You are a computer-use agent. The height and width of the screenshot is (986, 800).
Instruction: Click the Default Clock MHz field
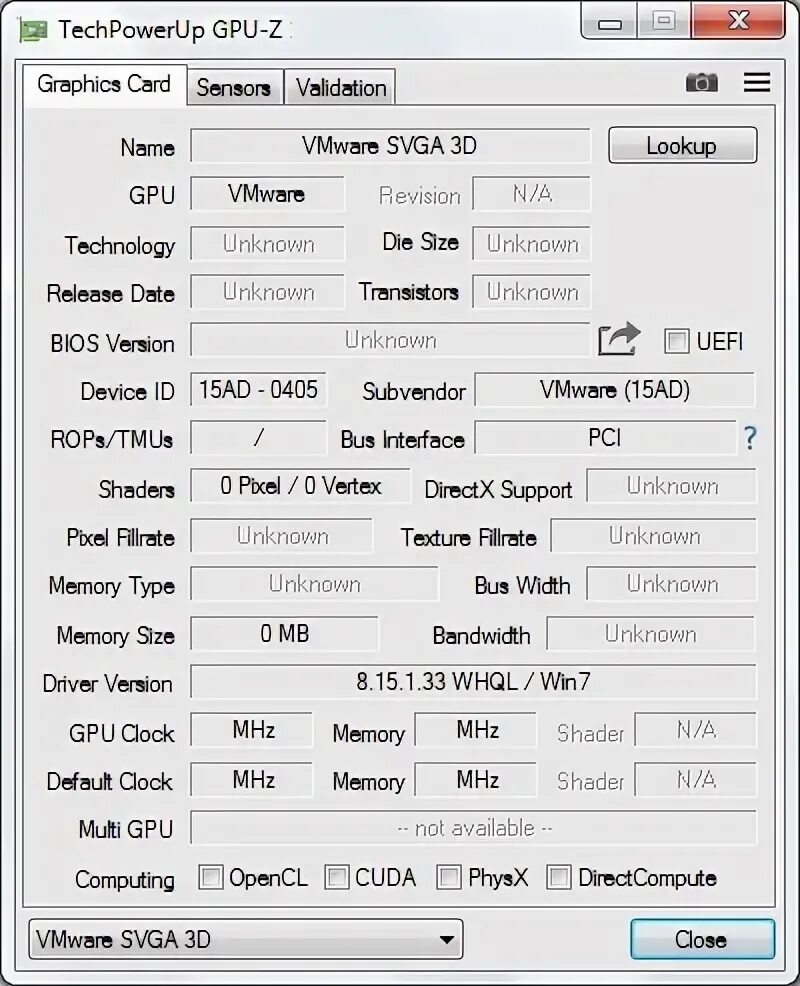tap(252, 780)
